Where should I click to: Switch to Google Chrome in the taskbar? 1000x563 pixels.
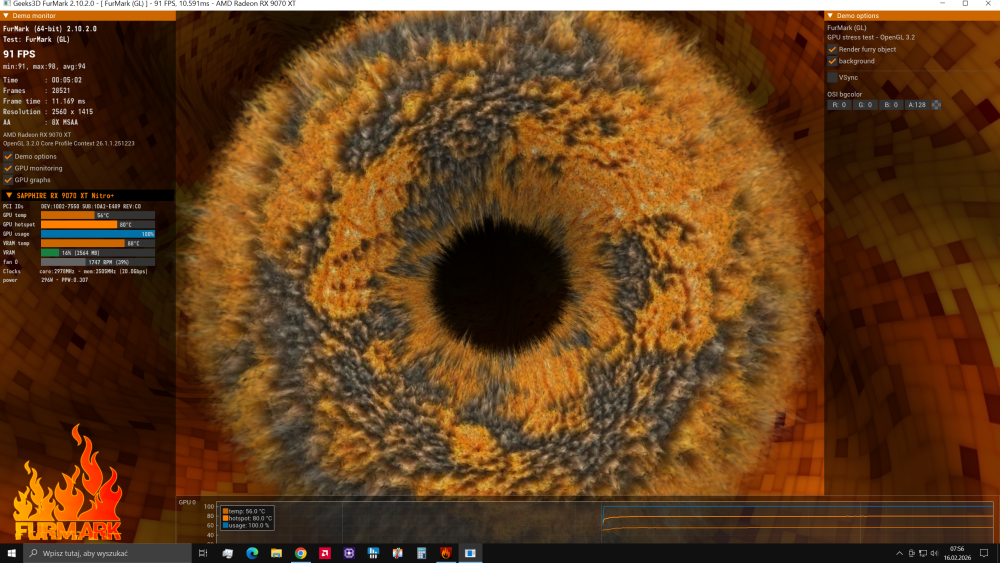(300, 553)
